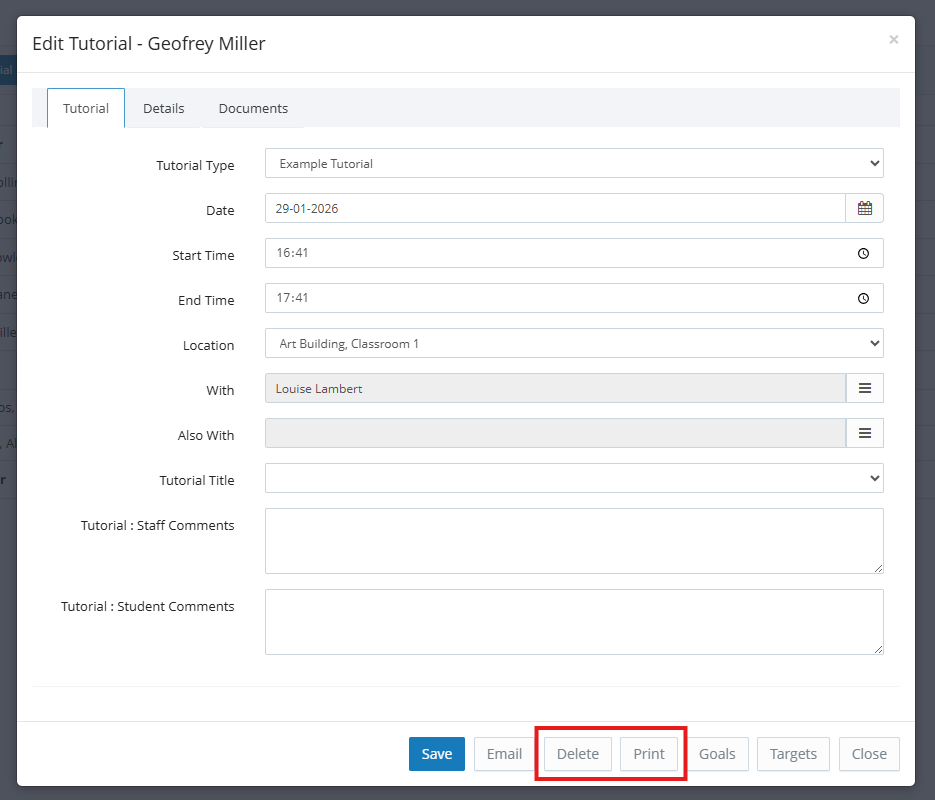This screenshot has width=935, height=800.
Task: Click the End Time clock icon
Action: (x=864, y=299)
